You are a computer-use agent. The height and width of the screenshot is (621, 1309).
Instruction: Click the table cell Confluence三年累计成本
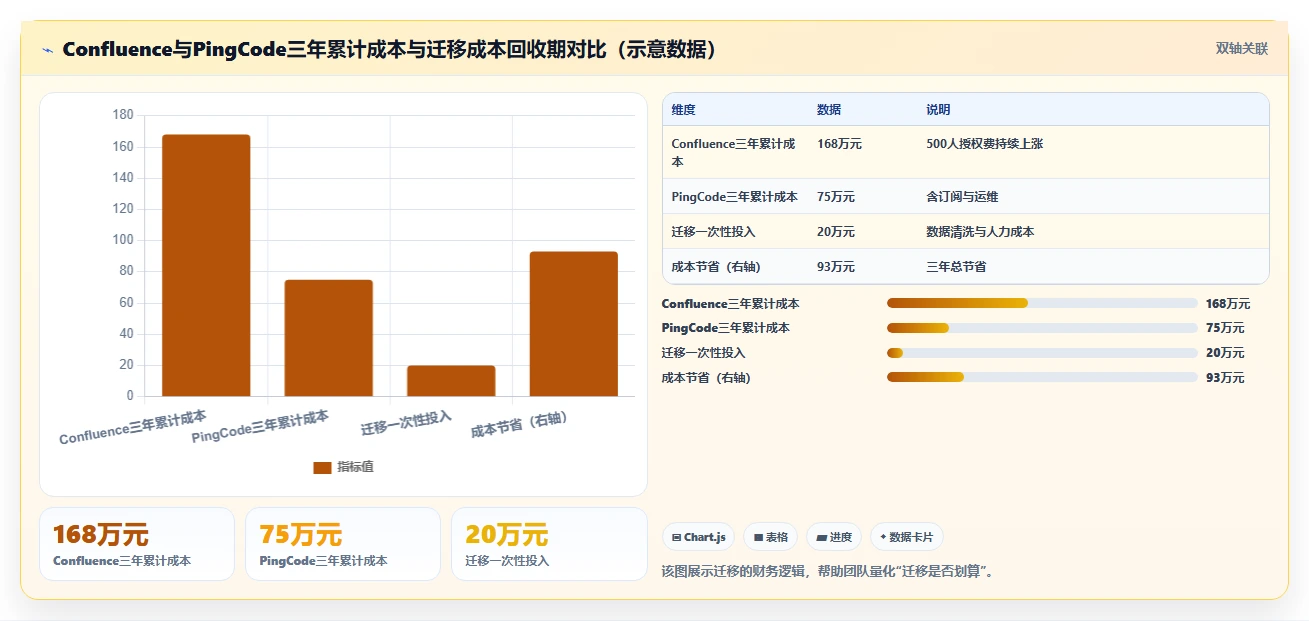[x=735, y=152]
